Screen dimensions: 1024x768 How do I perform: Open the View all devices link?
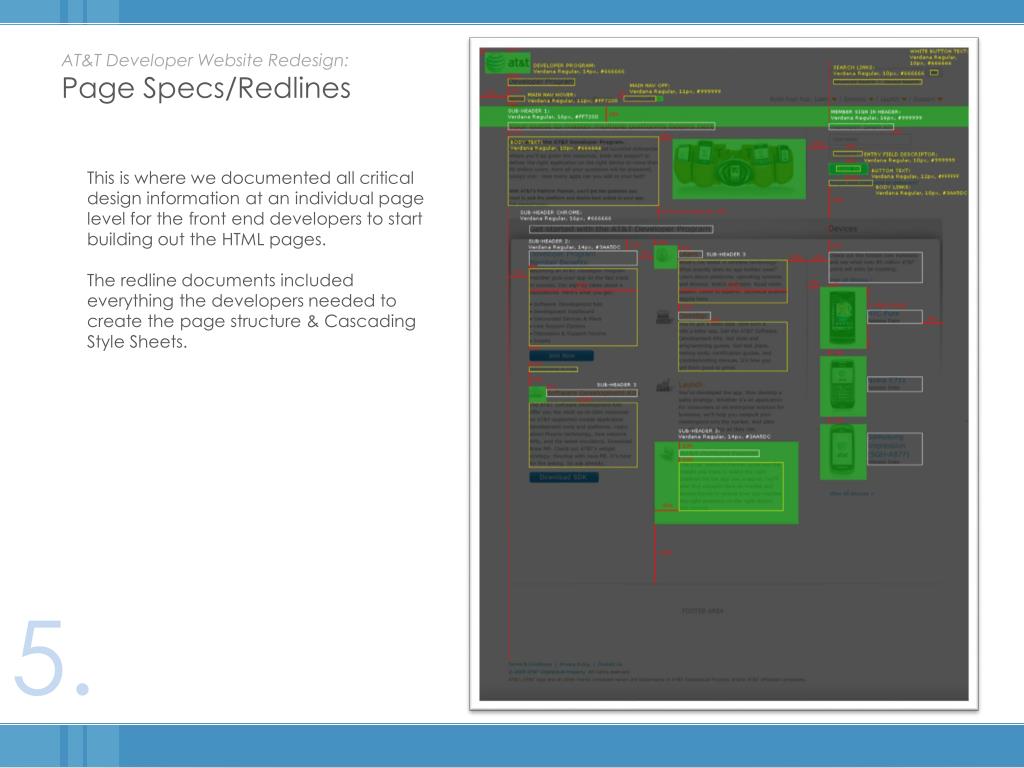(851, 493)
